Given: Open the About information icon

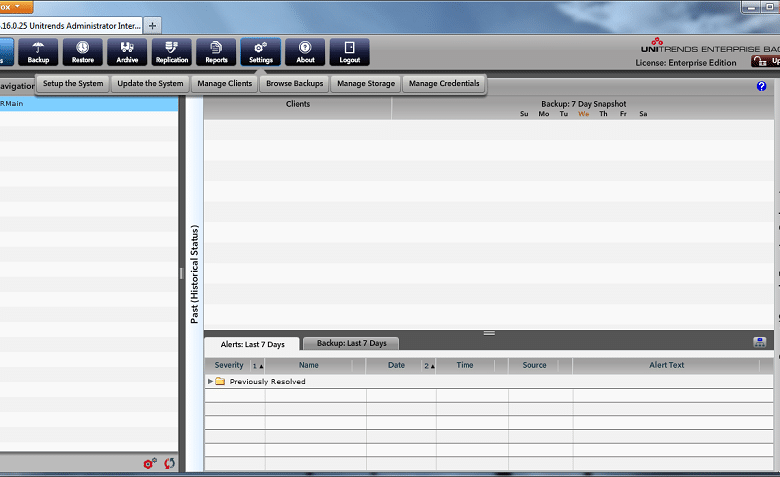Looking at the screenshot, I should (305, 52).
